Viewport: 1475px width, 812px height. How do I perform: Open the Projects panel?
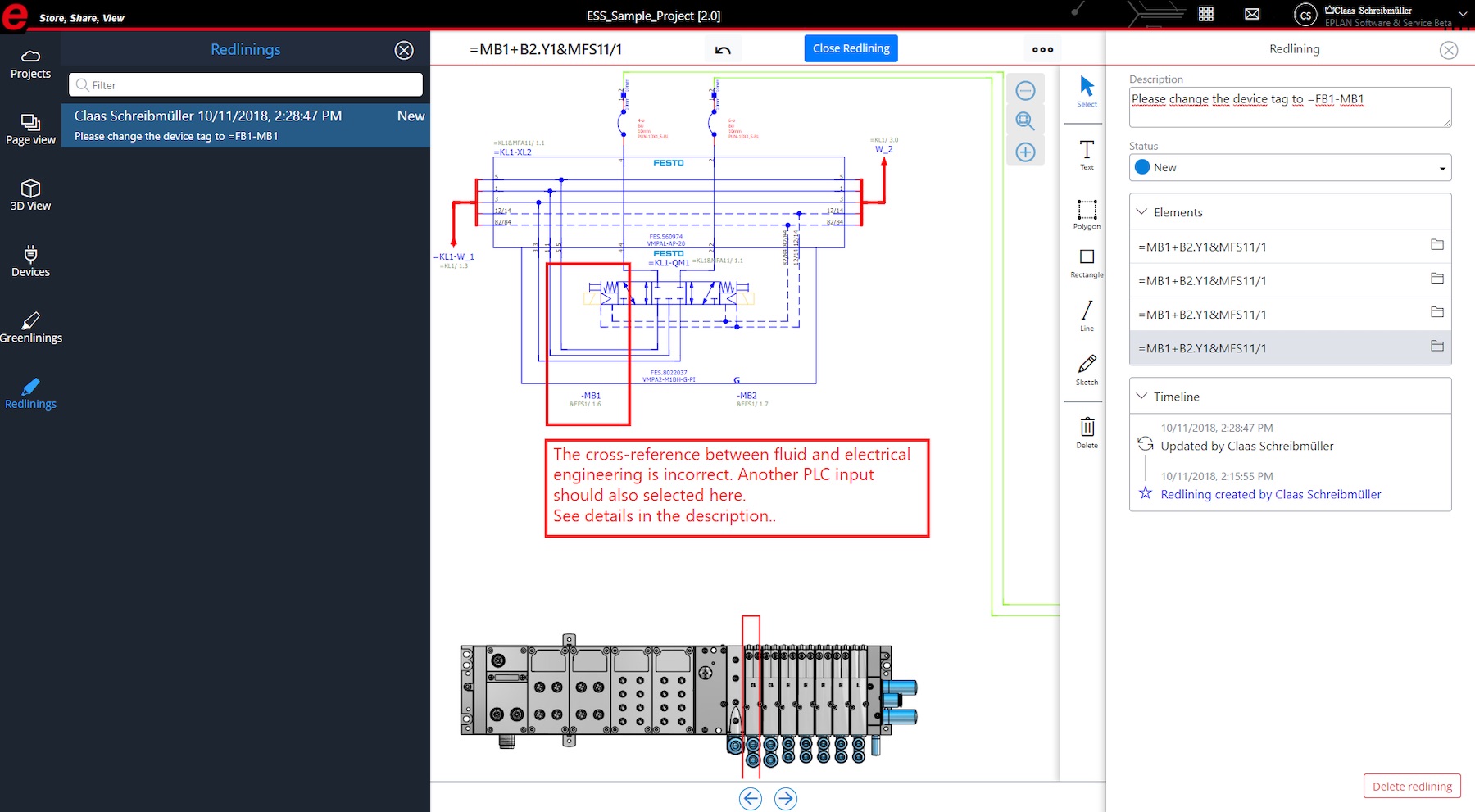29,64
